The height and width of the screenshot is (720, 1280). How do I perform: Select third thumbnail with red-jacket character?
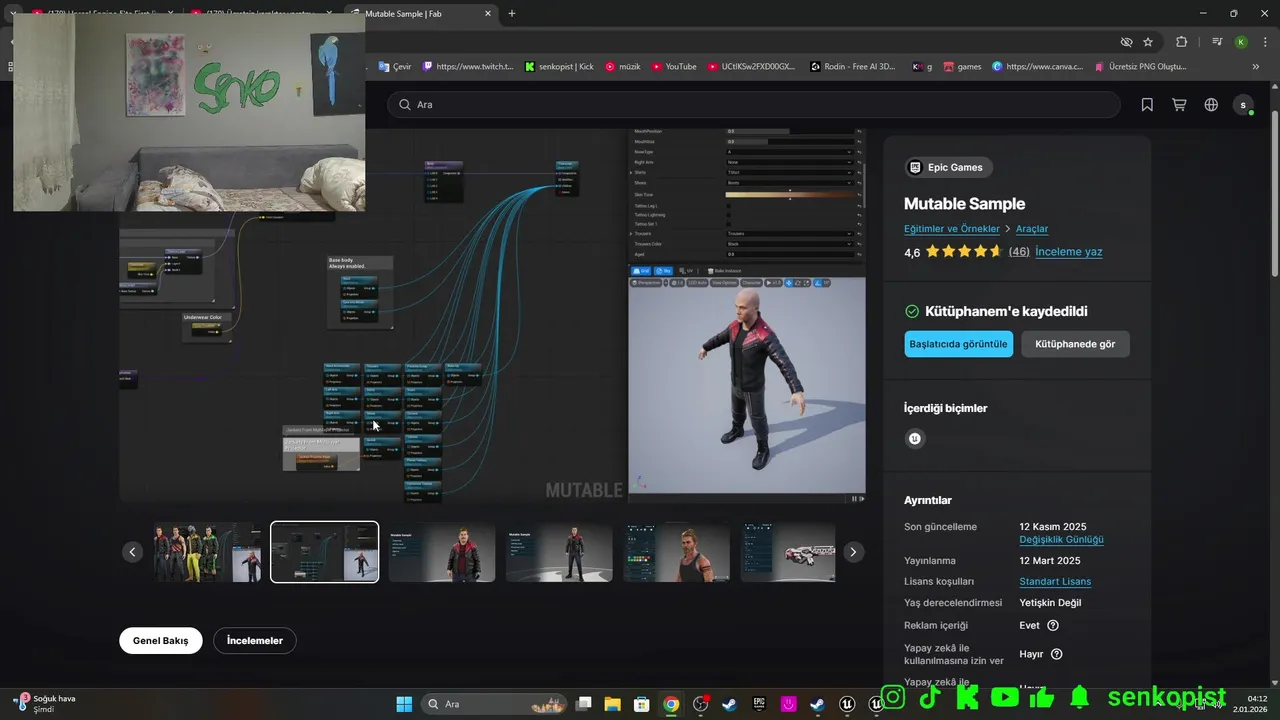(442, 552)
